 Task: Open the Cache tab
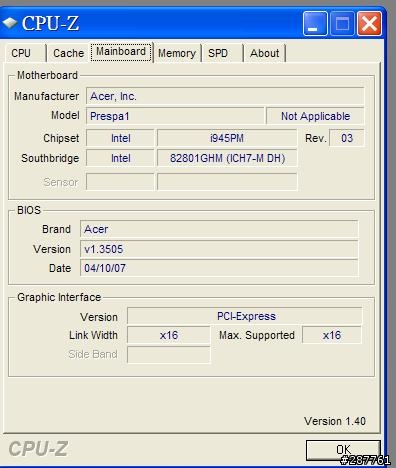[68, 53]
